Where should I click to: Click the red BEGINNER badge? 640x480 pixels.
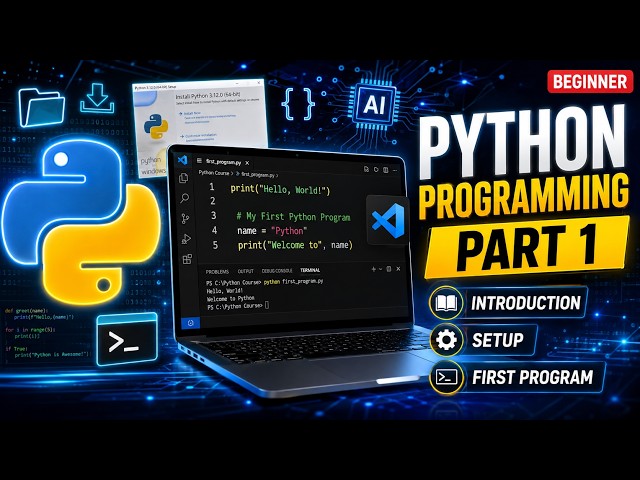coord(590,82)
